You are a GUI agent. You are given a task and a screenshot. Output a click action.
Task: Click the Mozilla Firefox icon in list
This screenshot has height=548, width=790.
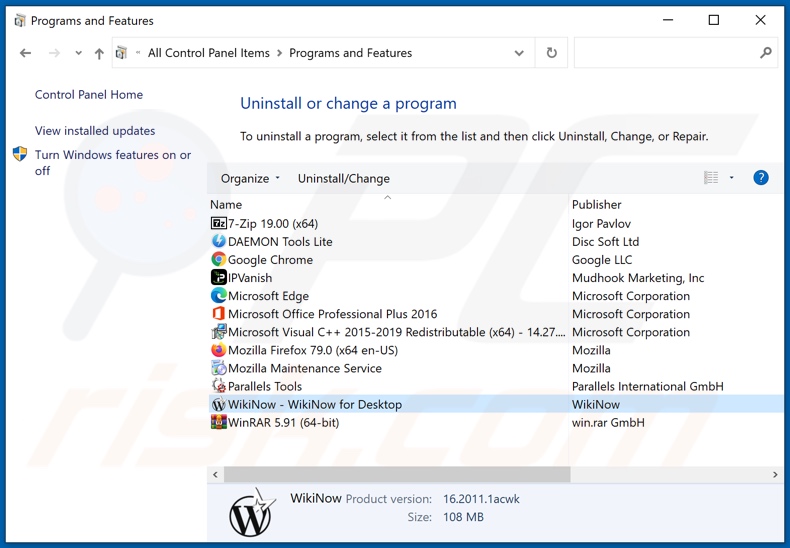click(x=219, y=350)
